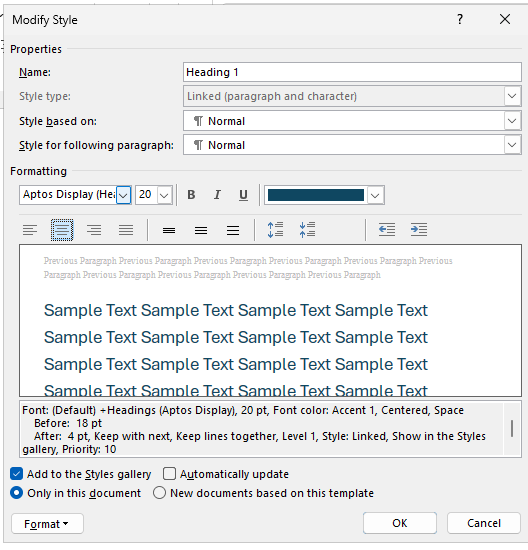Align text right
528x550 pixels.
pos(94,230)
